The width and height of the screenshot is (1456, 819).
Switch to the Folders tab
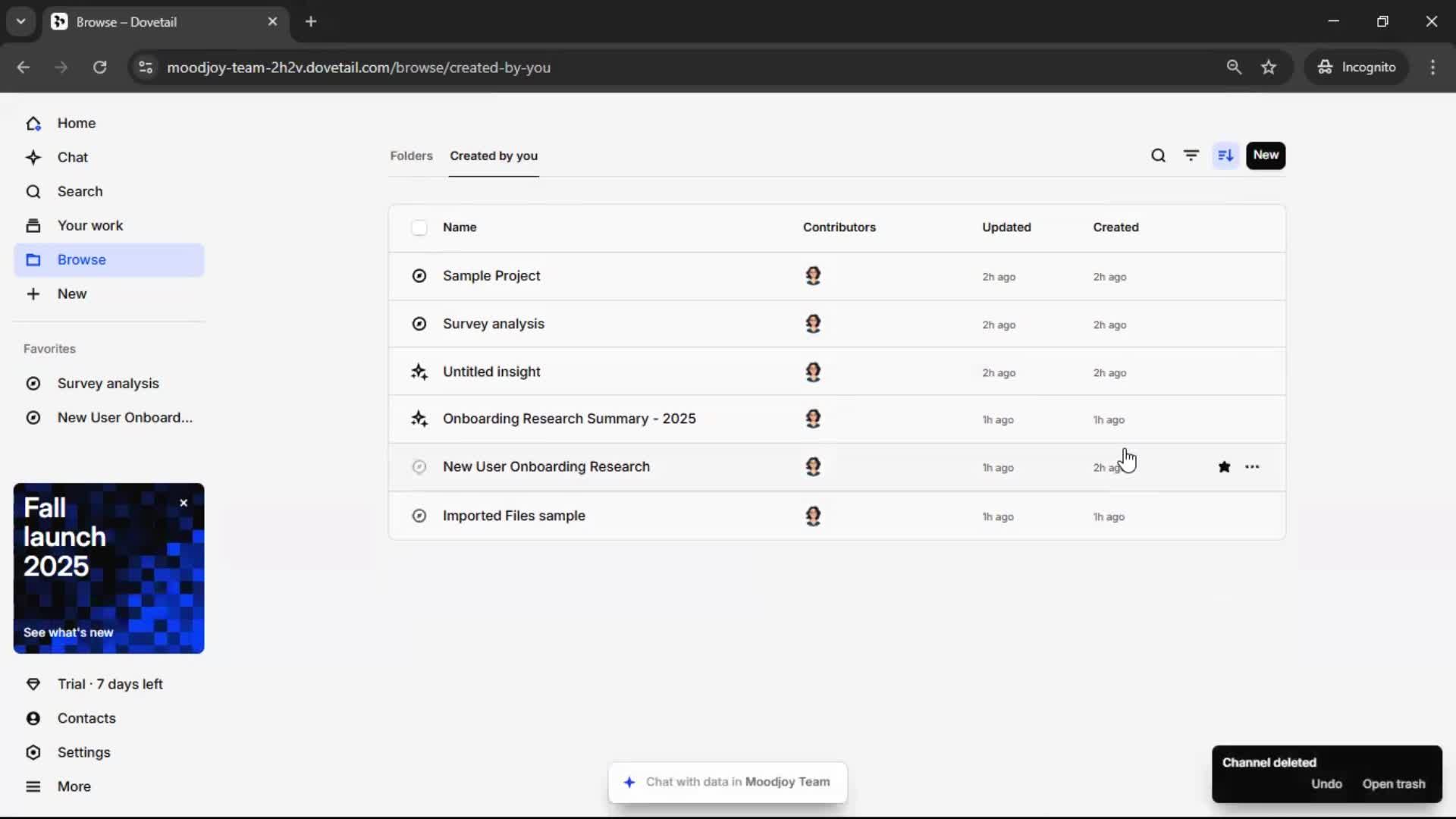click(x=411, y=155)
